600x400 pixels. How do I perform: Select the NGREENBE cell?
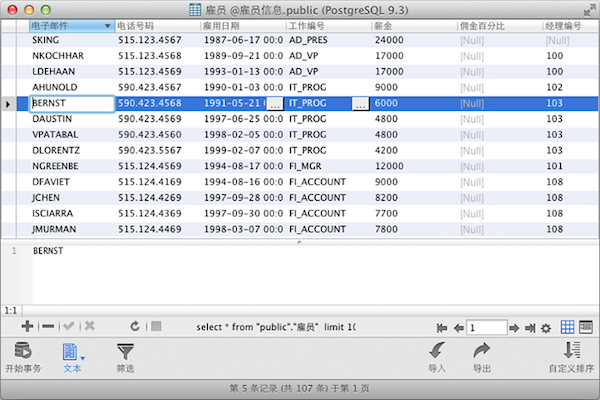click(x=72, y=166)
